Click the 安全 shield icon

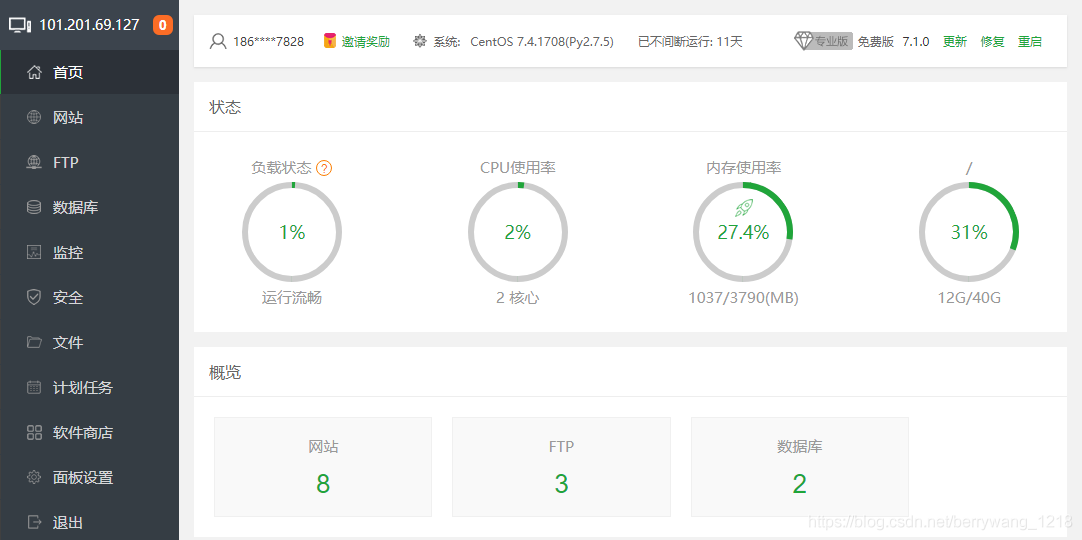tap(34, 297)
